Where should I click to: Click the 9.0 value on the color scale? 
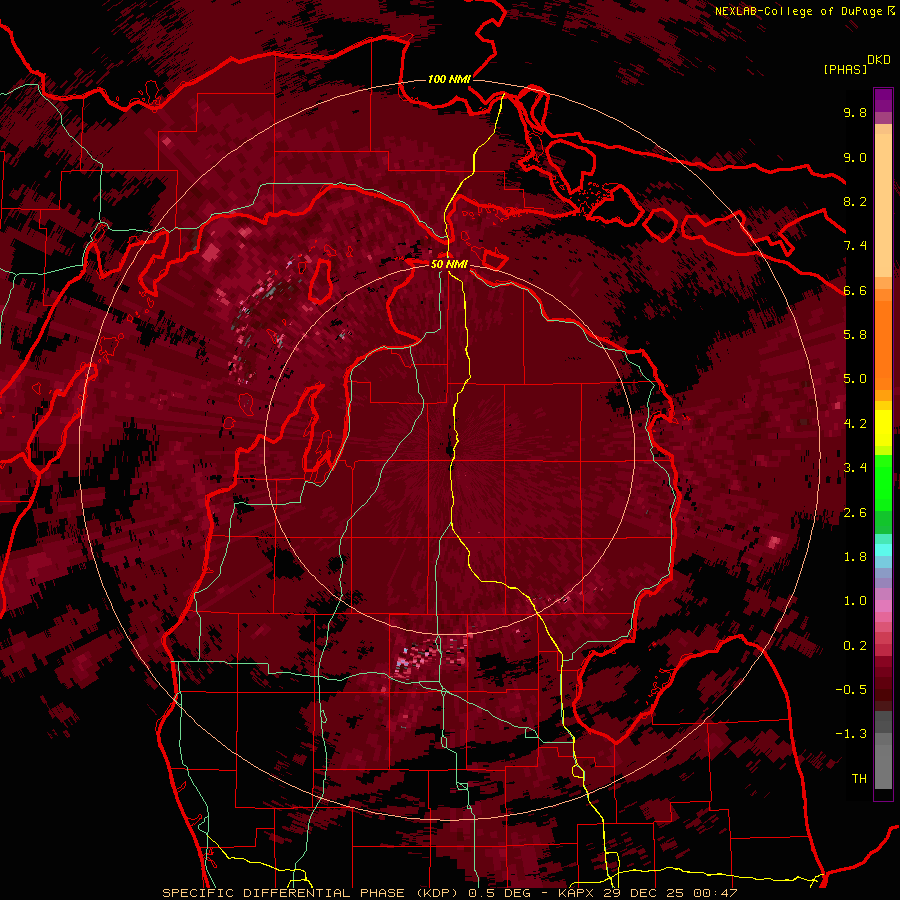click(x=855, y=157)
